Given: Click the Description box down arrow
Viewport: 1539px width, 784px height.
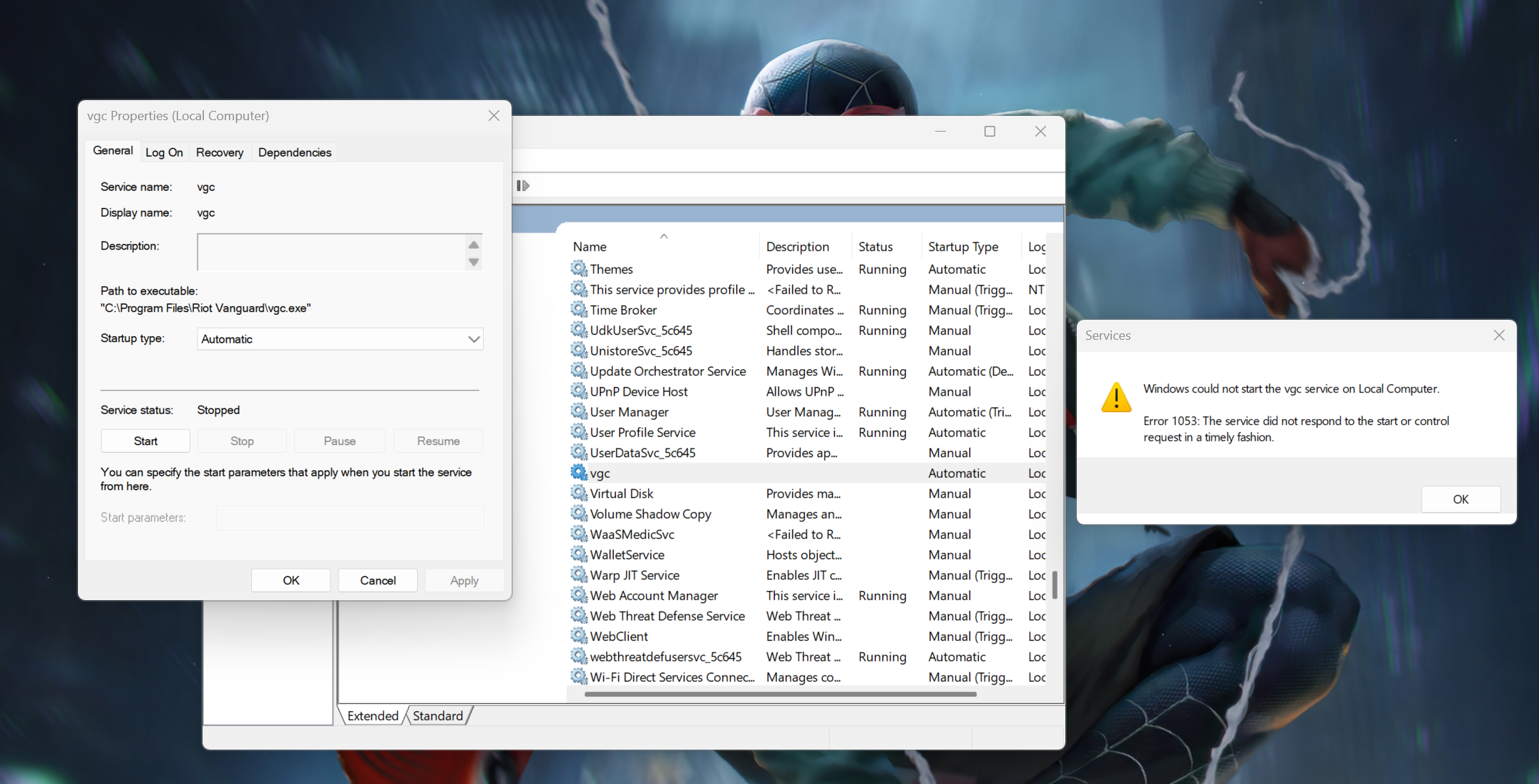Looking at the screenshot, I should (x=474, y=262).
